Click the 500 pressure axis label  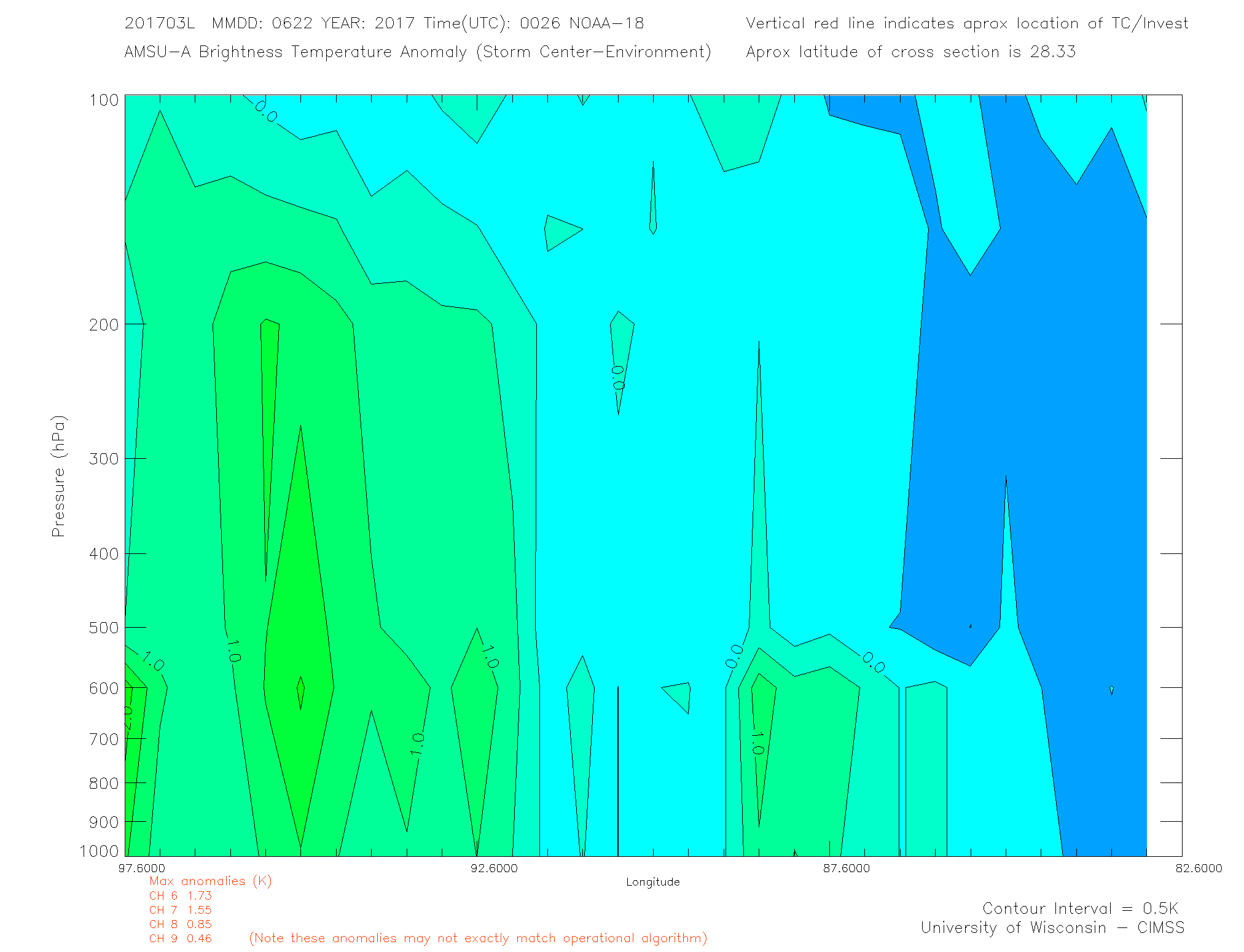coord(103,628)
